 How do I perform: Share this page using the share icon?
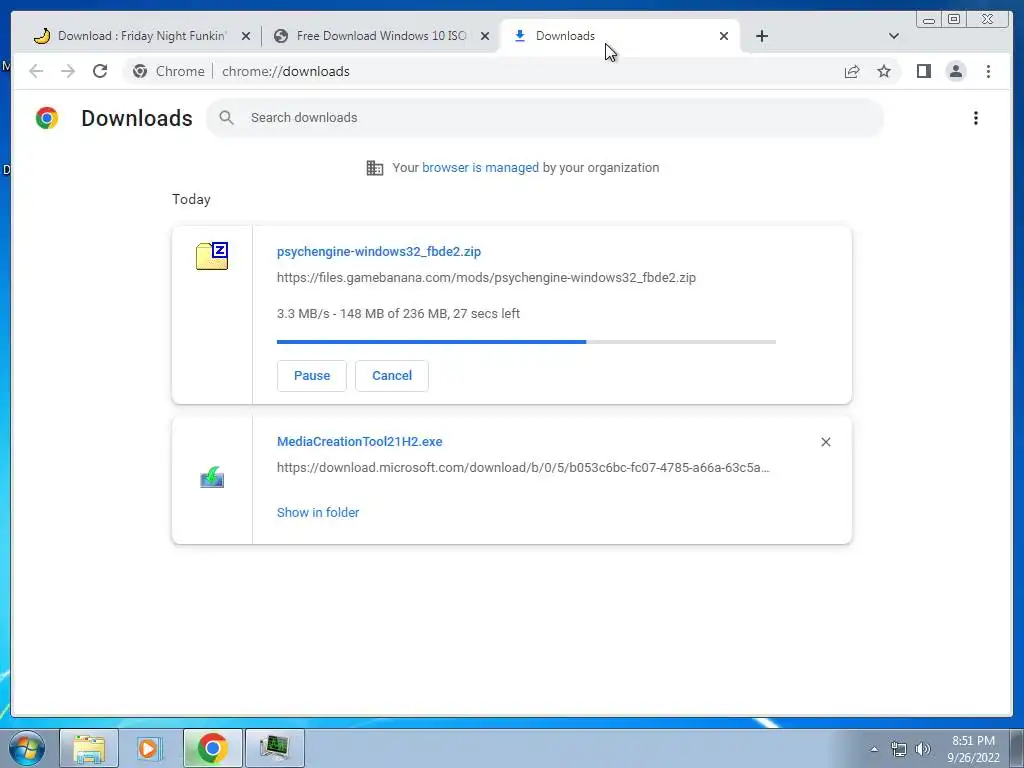[852, 71]
